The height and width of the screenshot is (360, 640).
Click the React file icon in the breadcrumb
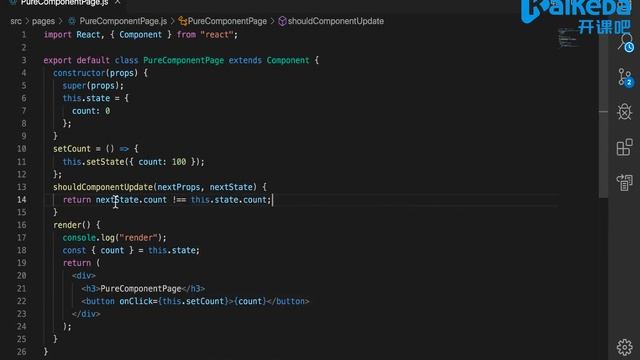pyautogui.click(x=72, y=21)
